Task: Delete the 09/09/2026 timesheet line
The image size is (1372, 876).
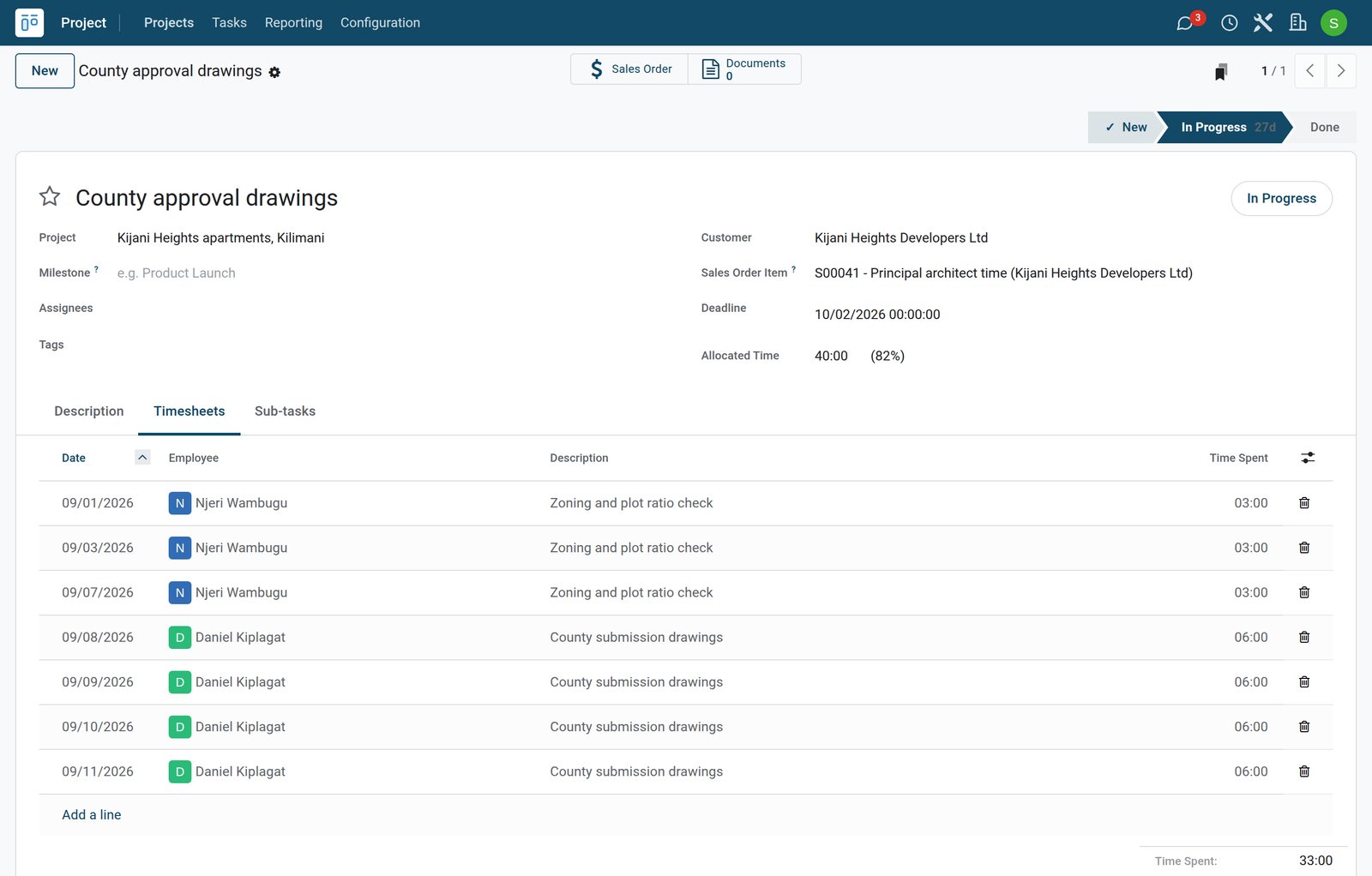Action: [x=1304, y=682]
